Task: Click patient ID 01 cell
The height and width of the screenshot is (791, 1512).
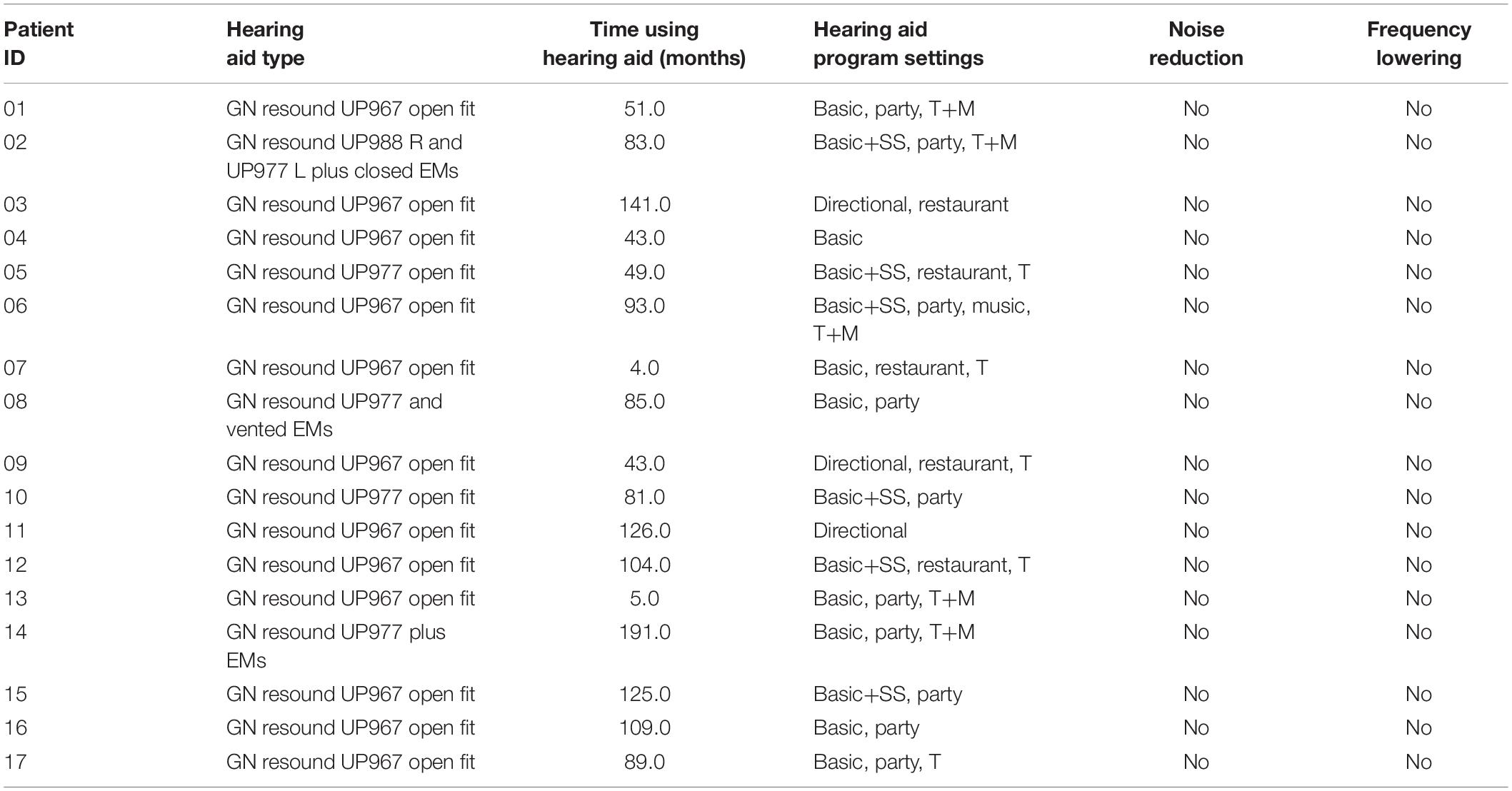Action: pyautogui.click(x=15, y=109)
